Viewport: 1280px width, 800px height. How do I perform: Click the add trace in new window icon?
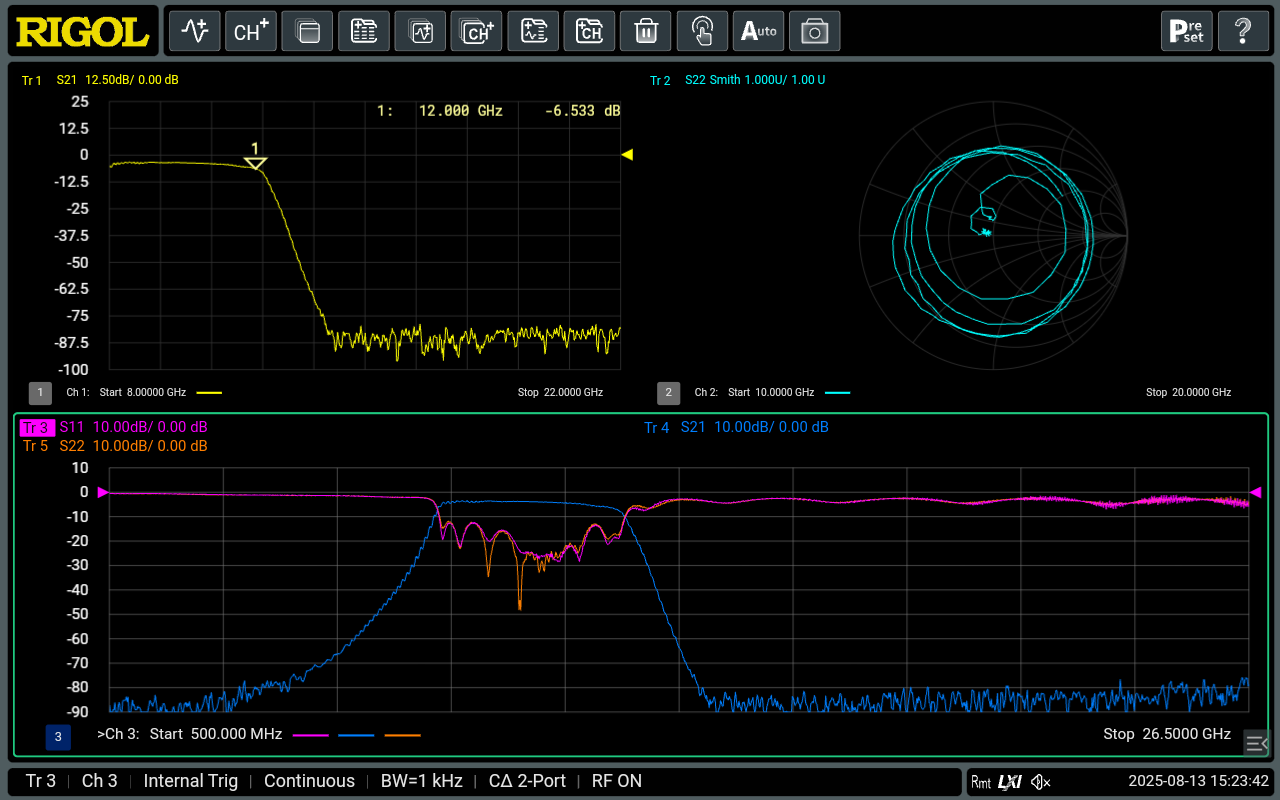[420, 31]
